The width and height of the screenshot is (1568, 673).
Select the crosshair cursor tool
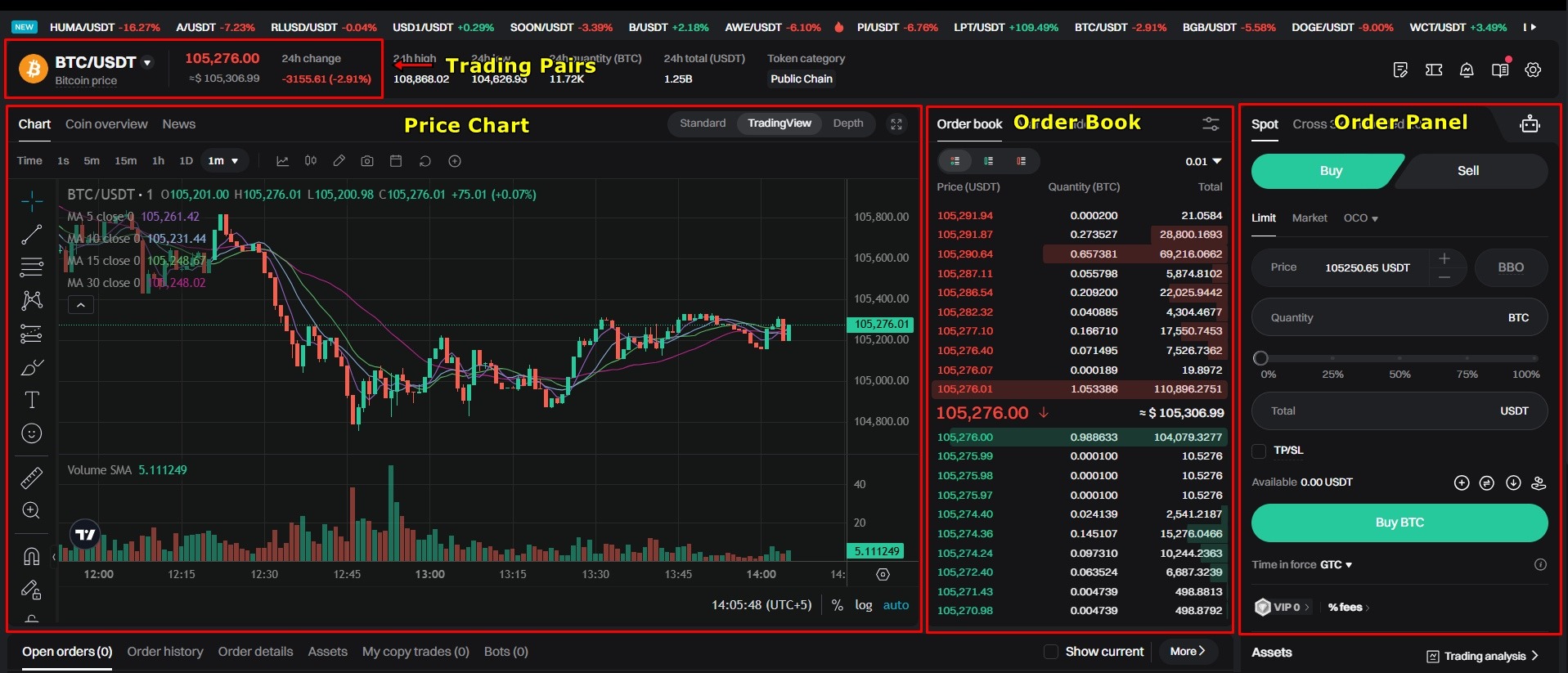(x=32, y=200)
